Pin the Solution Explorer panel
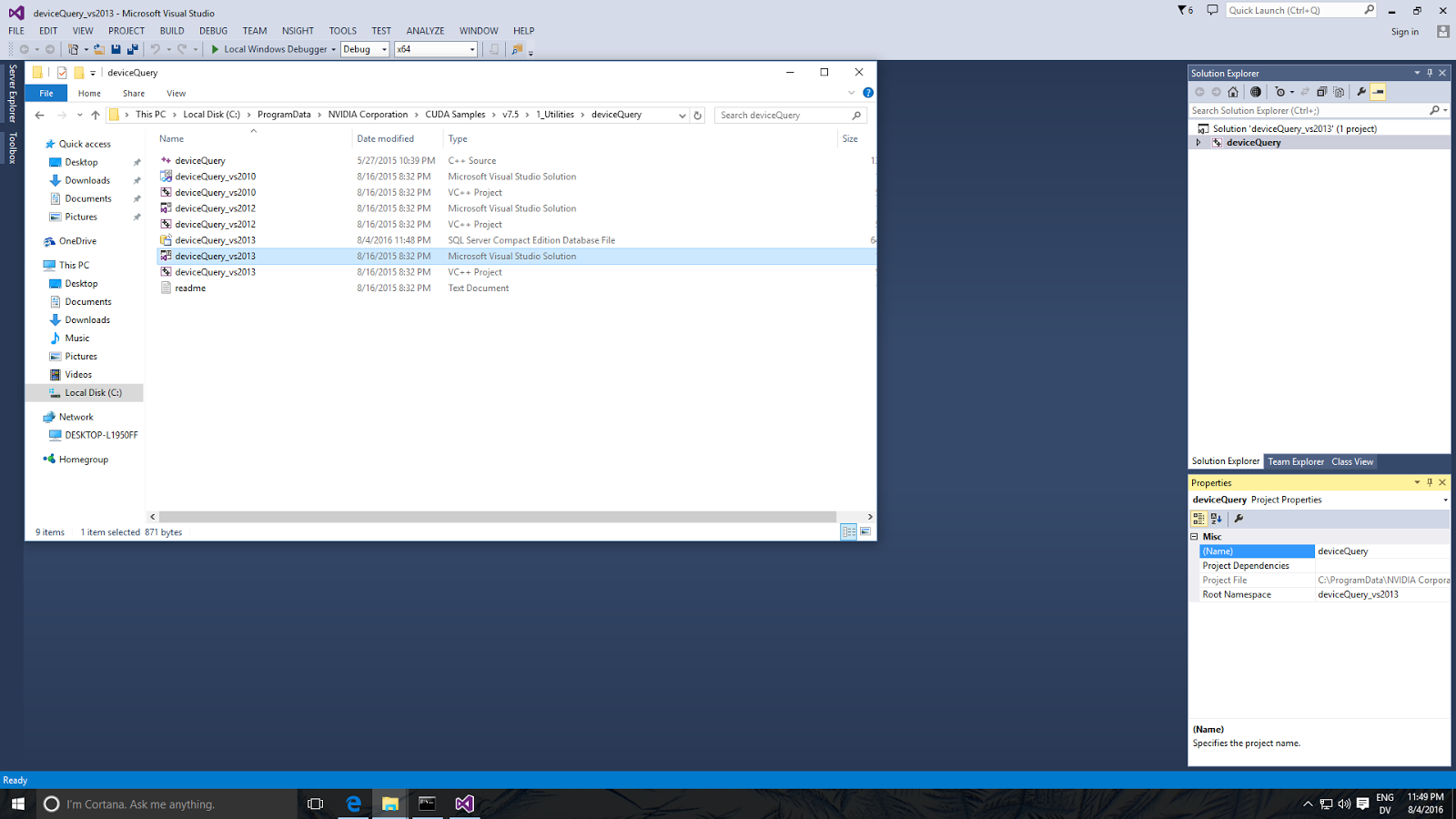The image size is (1456, 819). point(1429,73)
